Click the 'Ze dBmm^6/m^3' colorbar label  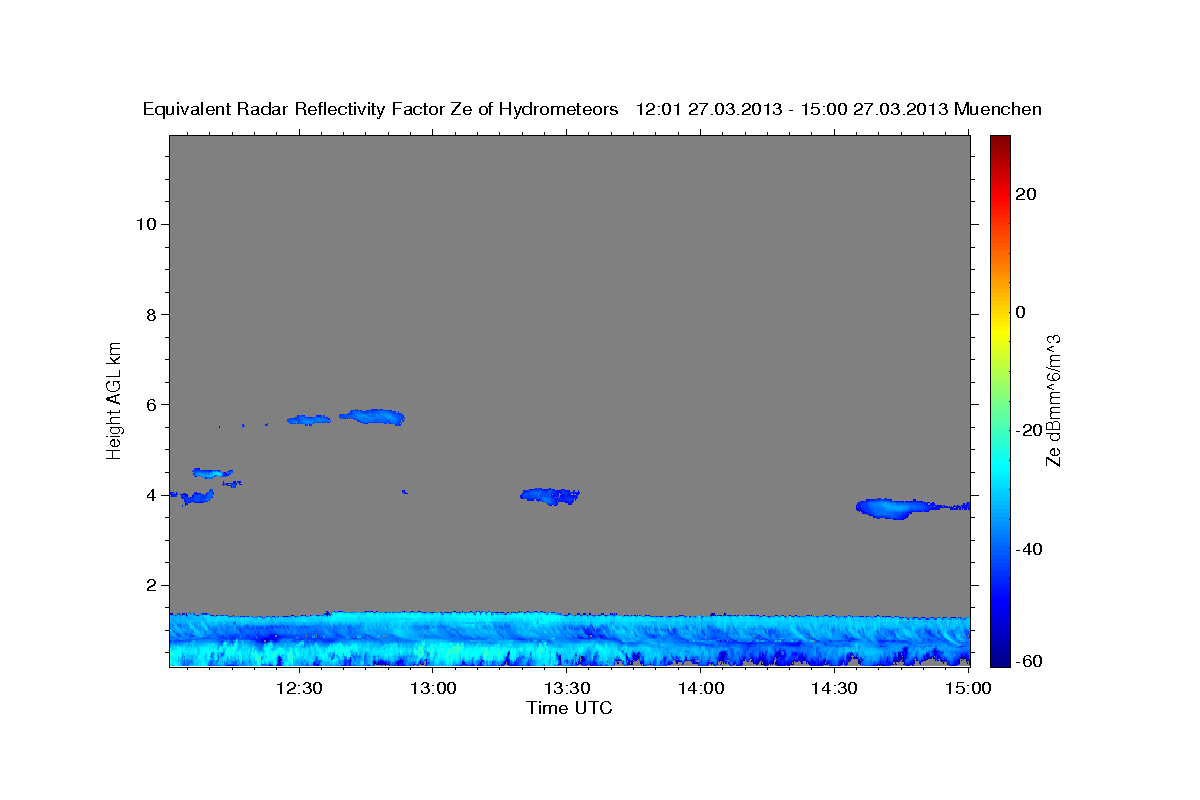coord(1052,400)
